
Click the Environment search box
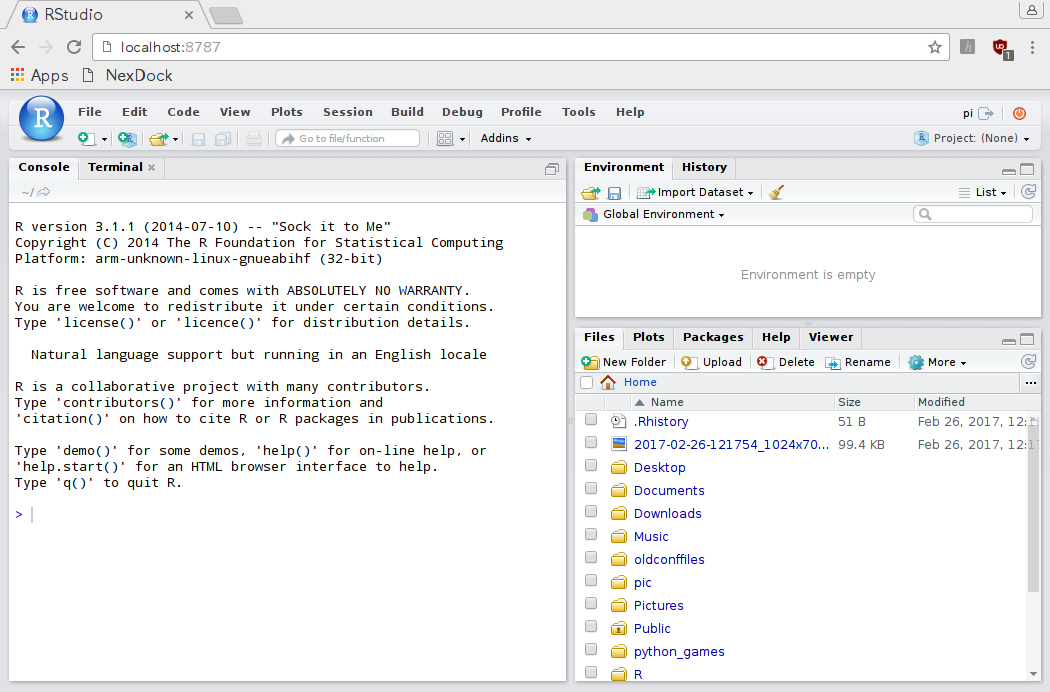point(973,214)
